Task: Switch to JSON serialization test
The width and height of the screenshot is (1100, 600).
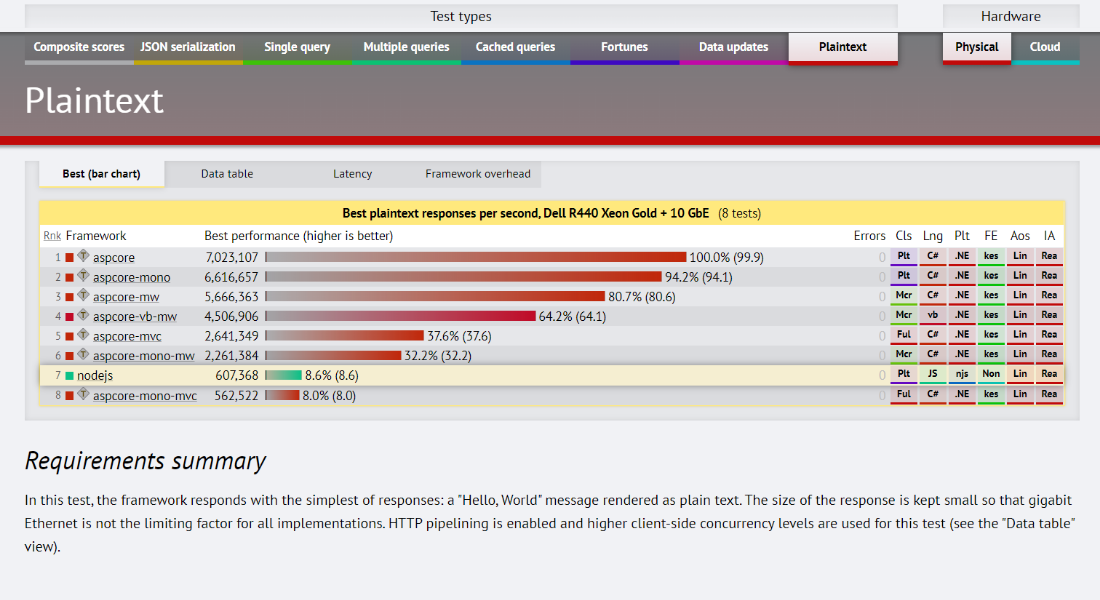Action: (x=188, y=48)
